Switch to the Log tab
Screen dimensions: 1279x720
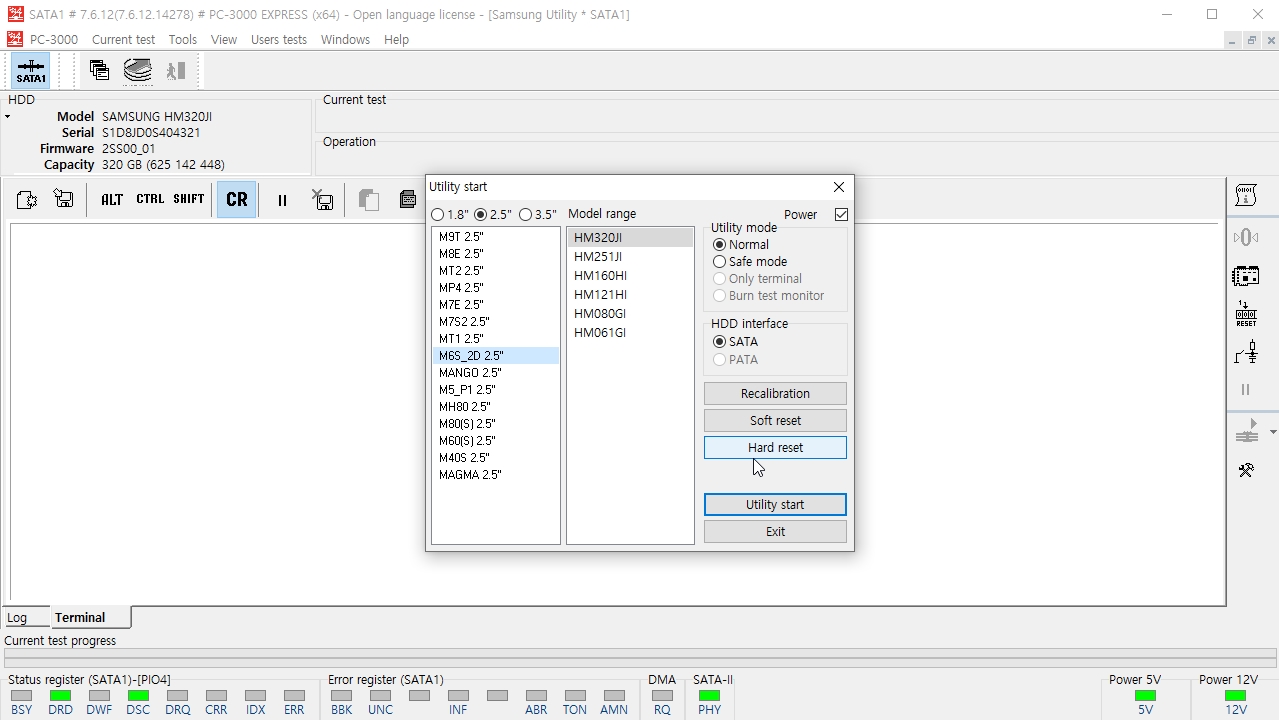(x=17, y=618)
